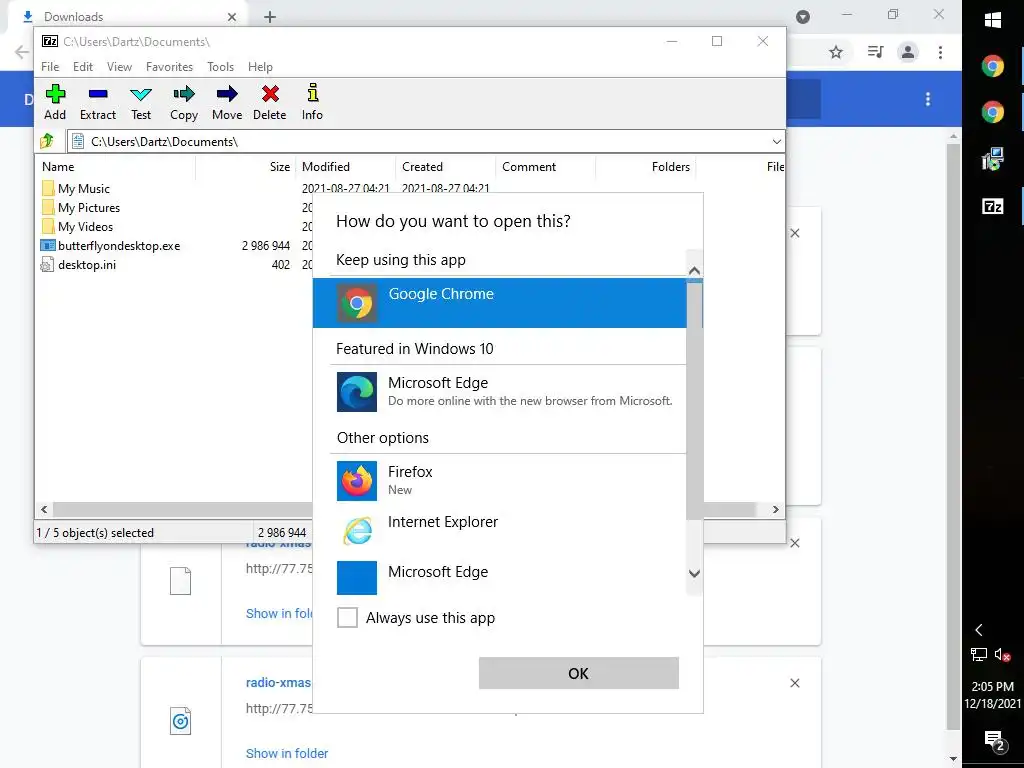The height and width of the screenshot is (768, 1024).
Task: Open Downloads page more-actions menu
Action: click(928, 99)
